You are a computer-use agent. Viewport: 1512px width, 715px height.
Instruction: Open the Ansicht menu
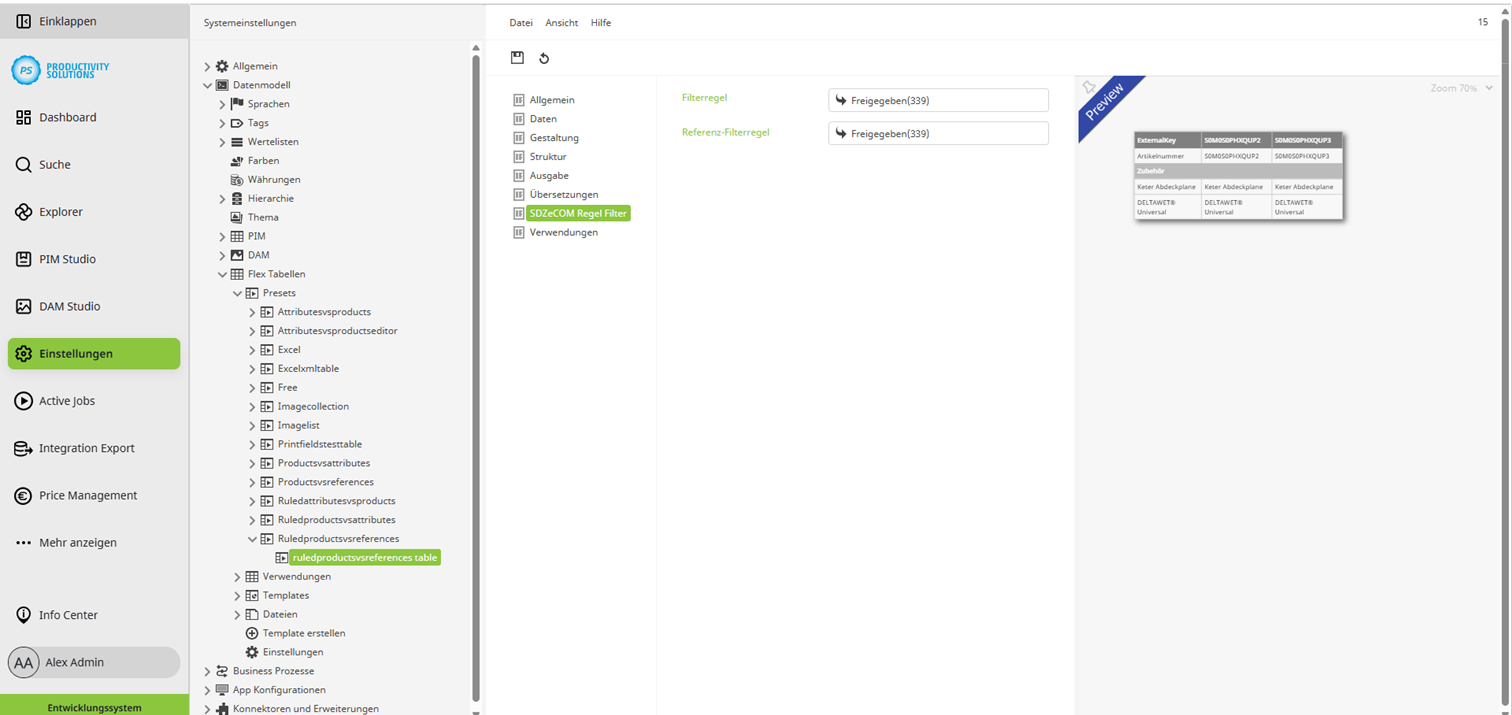pyautogui.click(x=561, y=22)
